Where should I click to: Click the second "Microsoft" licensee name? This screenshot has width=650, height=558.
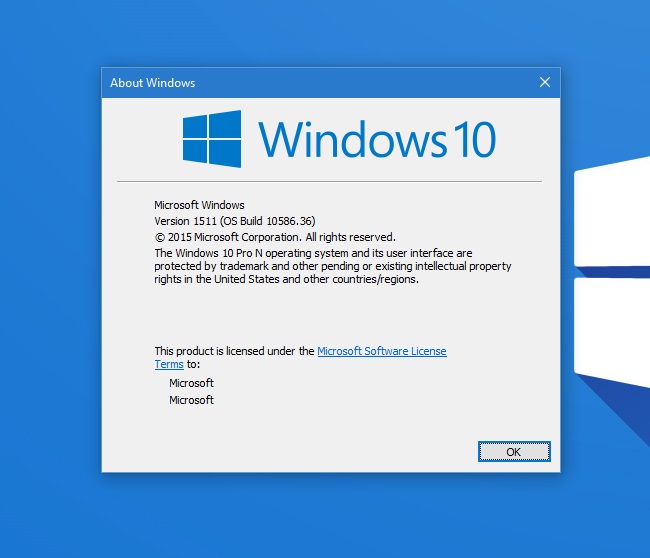click(191, 400)
